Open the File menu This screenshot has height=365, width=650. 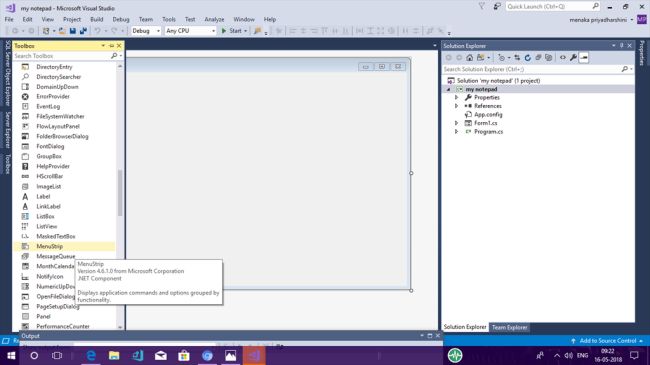pos(9,19)
